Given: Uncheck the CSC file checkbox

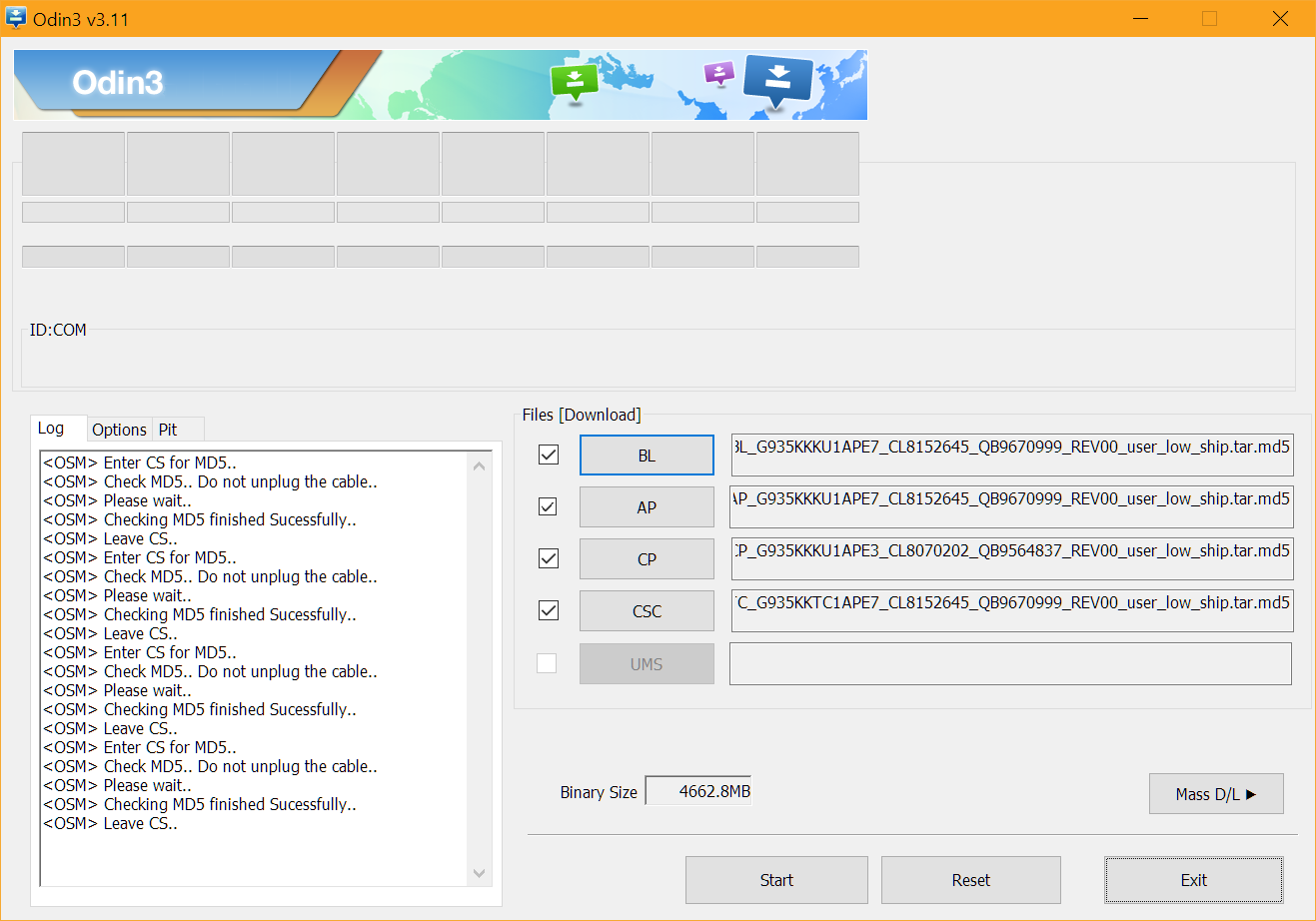Looking at the screenshot, I should coord(549,610).
